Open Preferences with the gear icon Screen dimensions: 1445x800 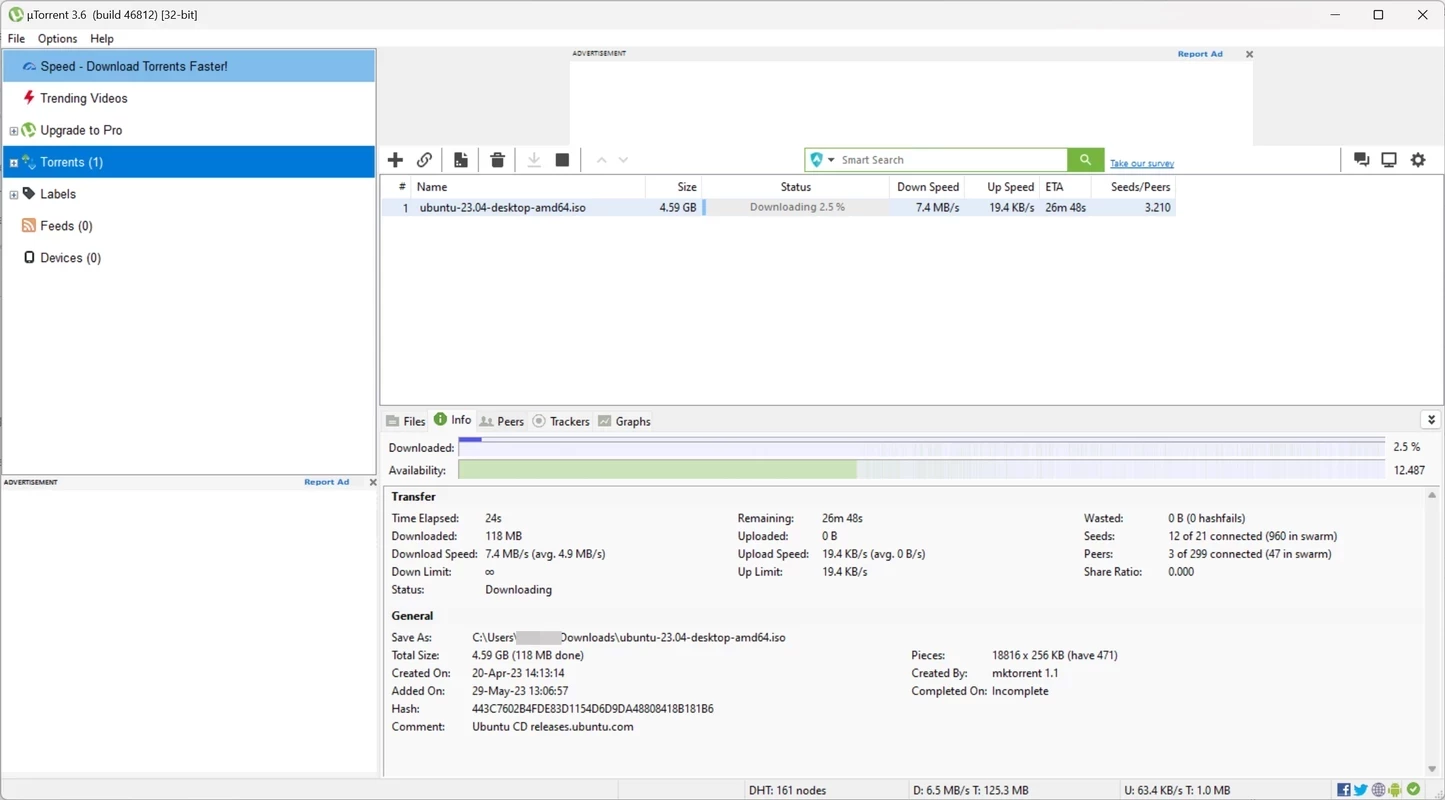(x=1418, y=160)
